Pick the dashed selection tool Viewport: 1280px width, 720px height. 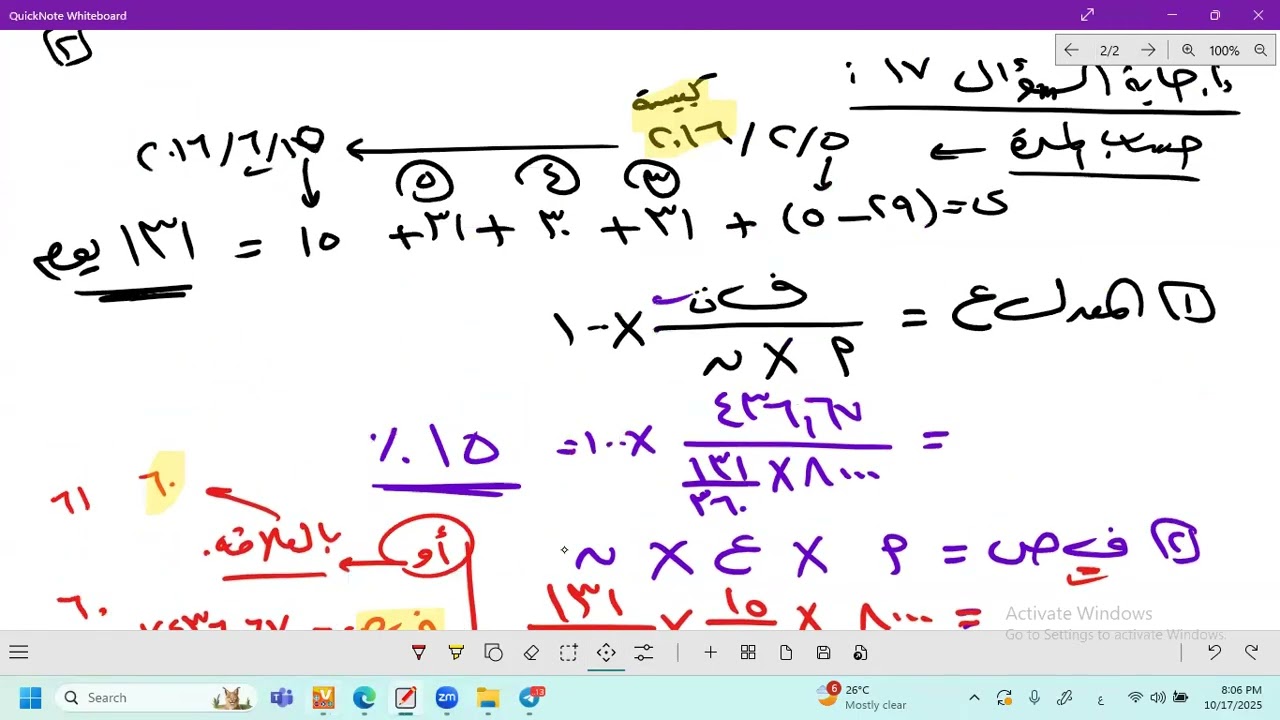click(x=568, y=653)
